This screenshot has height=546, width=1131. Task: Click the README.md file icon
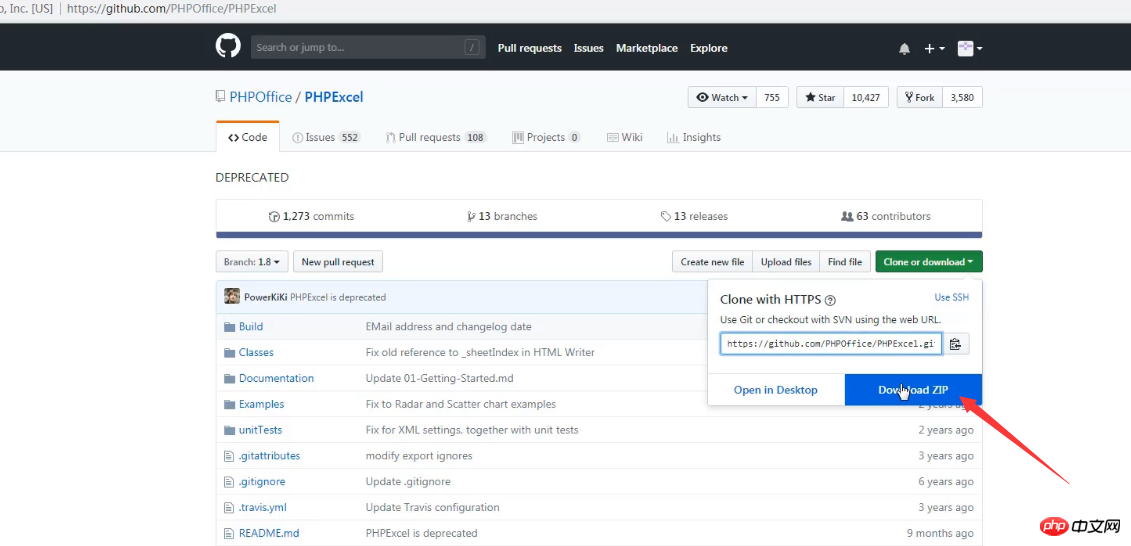point(229,534)
